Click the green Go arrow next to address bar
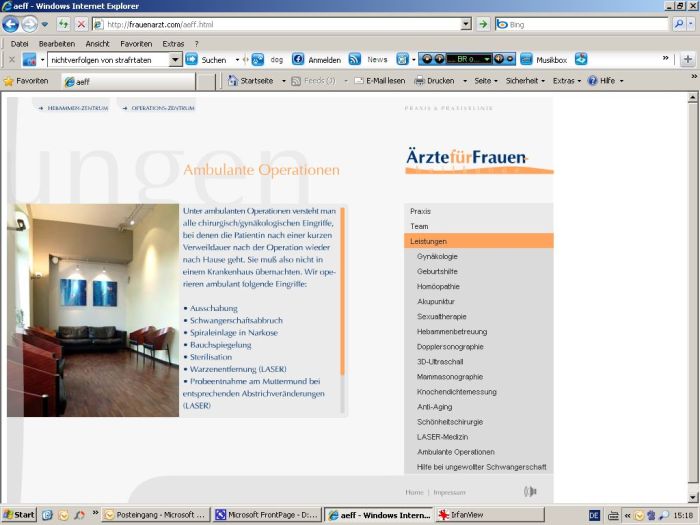 coord(483,24)
